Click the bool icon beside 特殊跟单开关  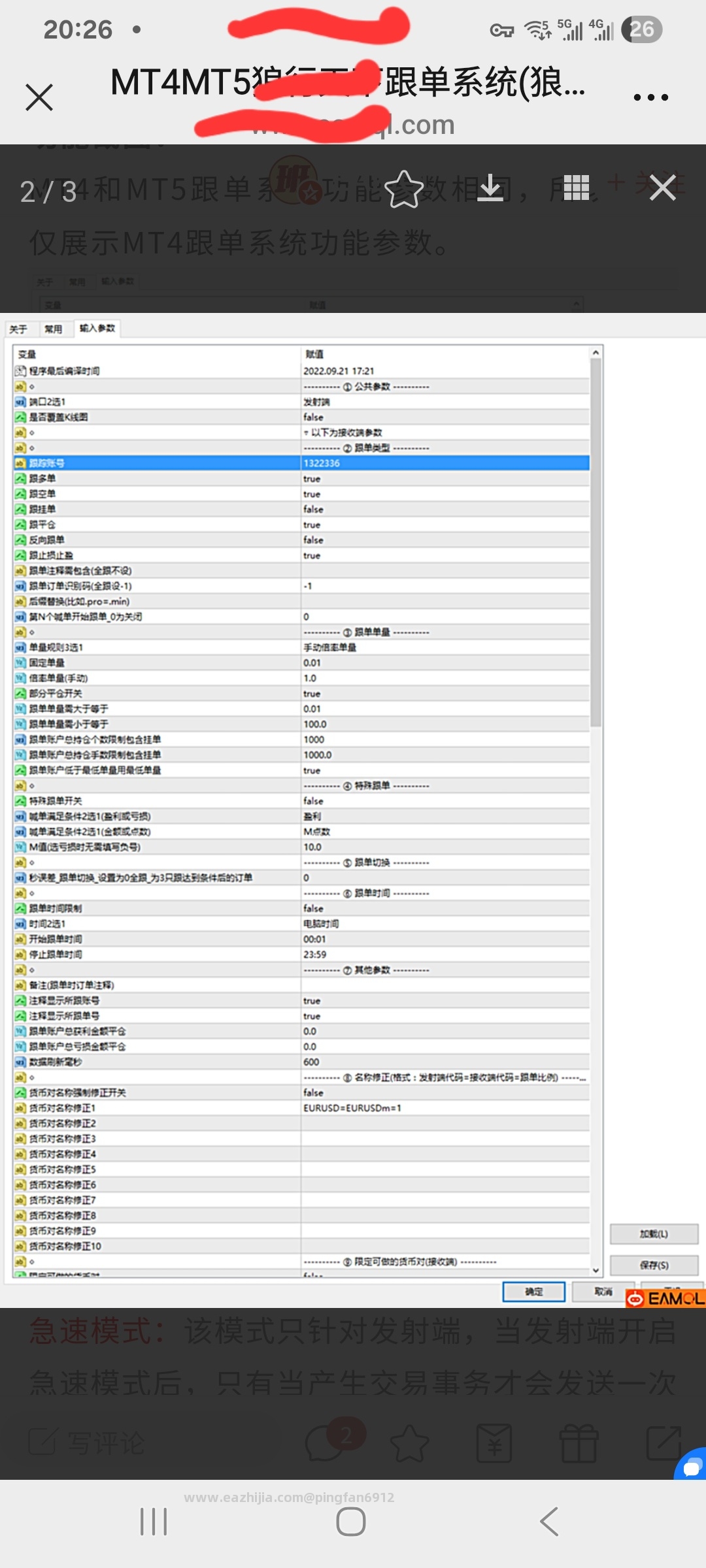20,801
